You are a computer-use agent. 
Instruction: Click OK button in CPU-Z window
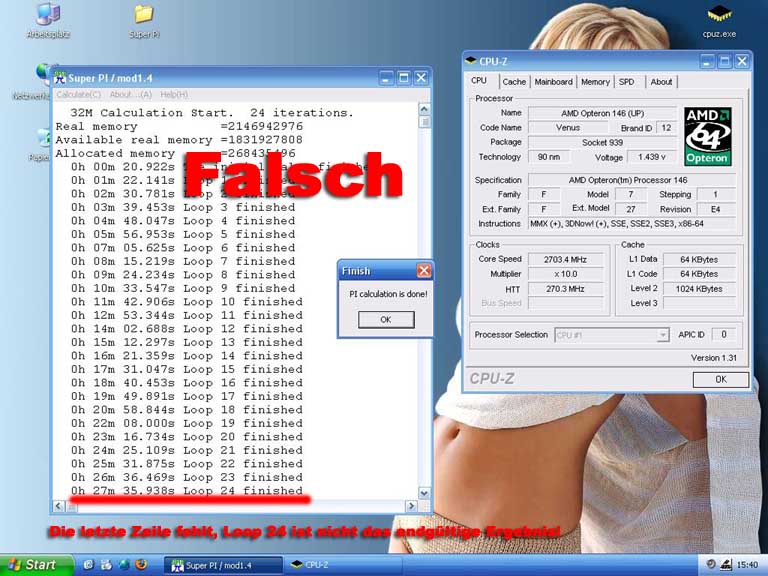pos(720,379)
